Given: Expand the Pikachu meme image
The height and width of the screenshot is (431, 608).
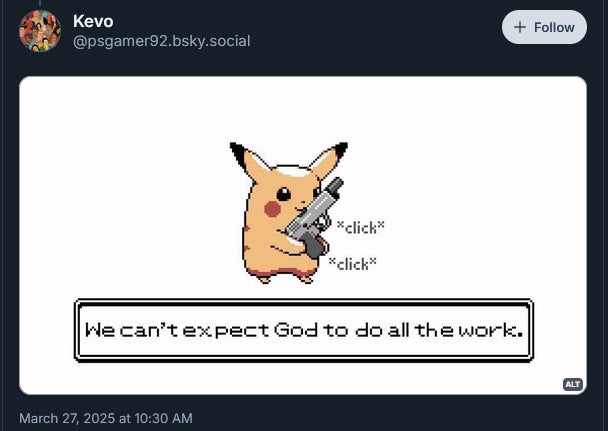Looking at the screenshot, I should (x=302, y=235).
